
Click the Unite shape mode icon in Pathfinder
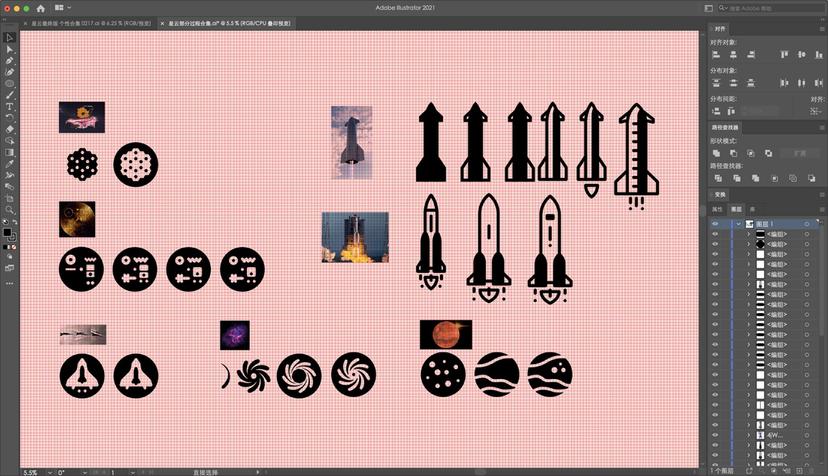716,153
